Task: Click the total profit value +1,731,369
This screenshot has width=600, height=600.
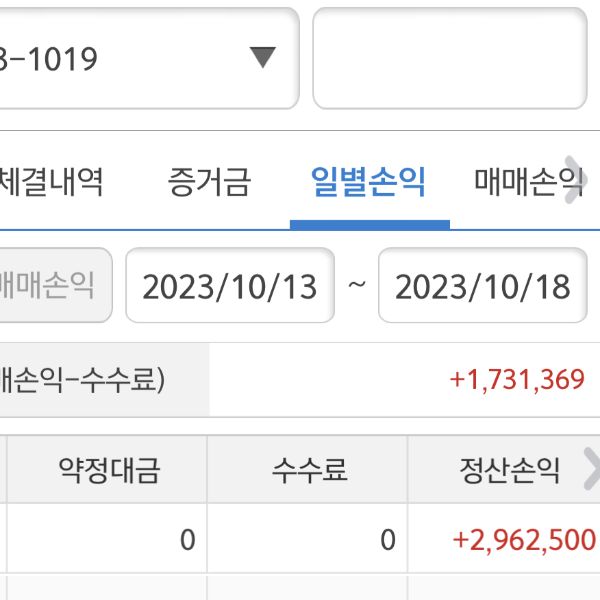Action: (x=516, y=380)
